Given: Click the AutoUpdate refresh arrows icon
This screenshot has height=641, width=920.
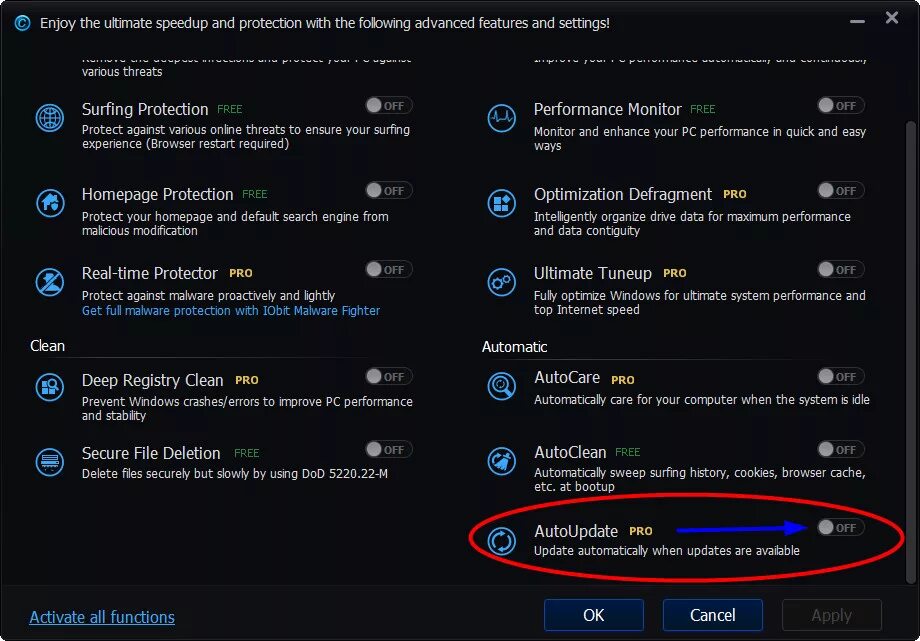Looking at the screenshot, I should point(502,541).
